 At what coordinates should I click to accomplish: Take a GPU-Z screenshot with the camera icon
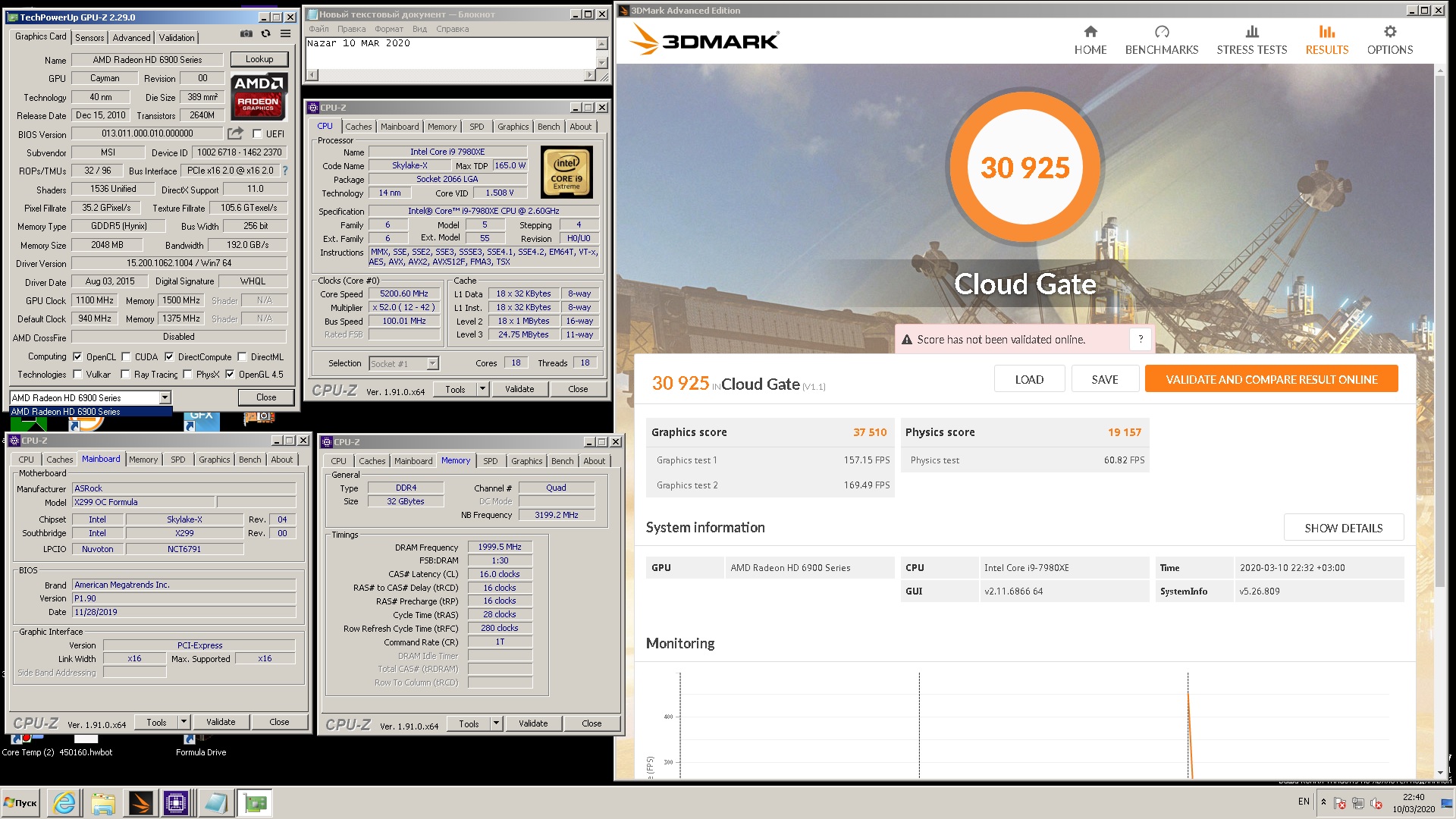(x=246, y=34)
